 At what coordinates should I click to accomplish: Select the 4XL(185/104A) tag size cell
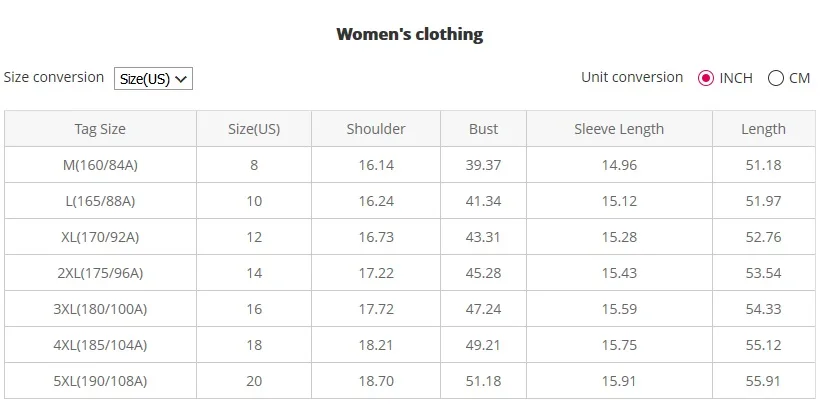coord(100,345)
